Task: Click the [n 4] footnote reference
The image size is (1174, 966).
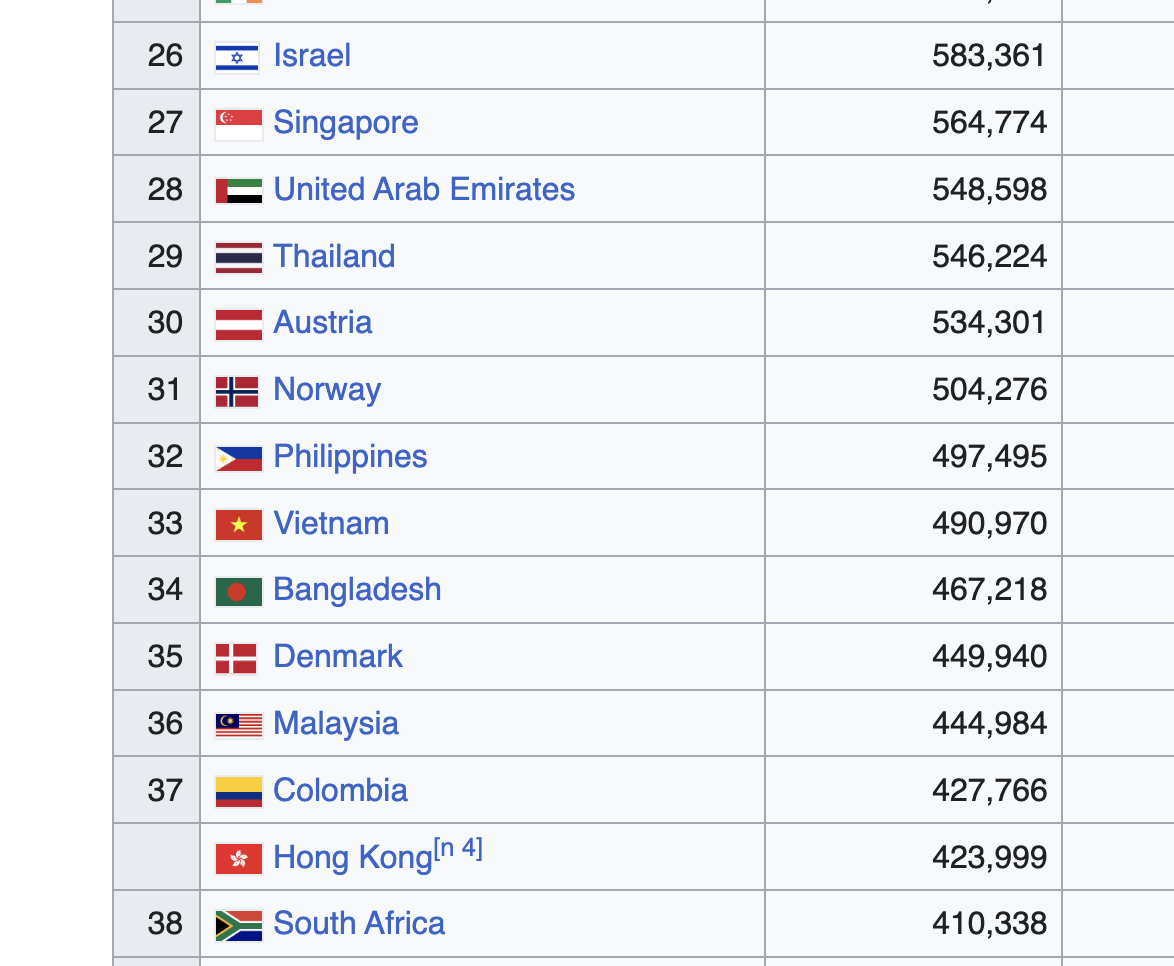Action: click(459, 848)
